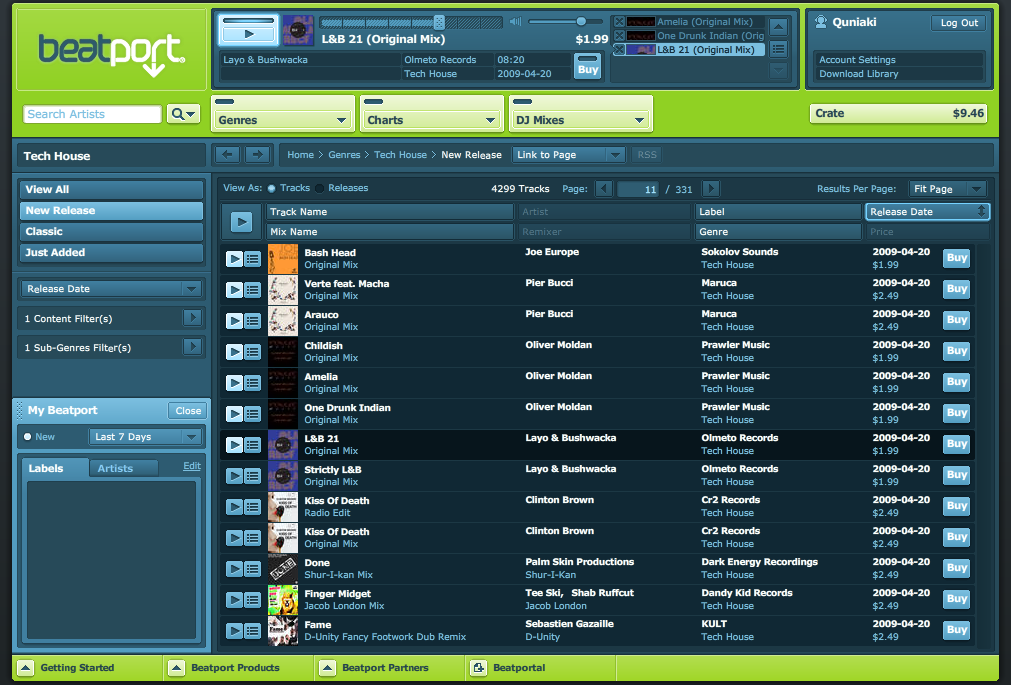1011x685 pixels.
Task: Play the Done Shur-I-kan Mix preview
Action: 234,569
